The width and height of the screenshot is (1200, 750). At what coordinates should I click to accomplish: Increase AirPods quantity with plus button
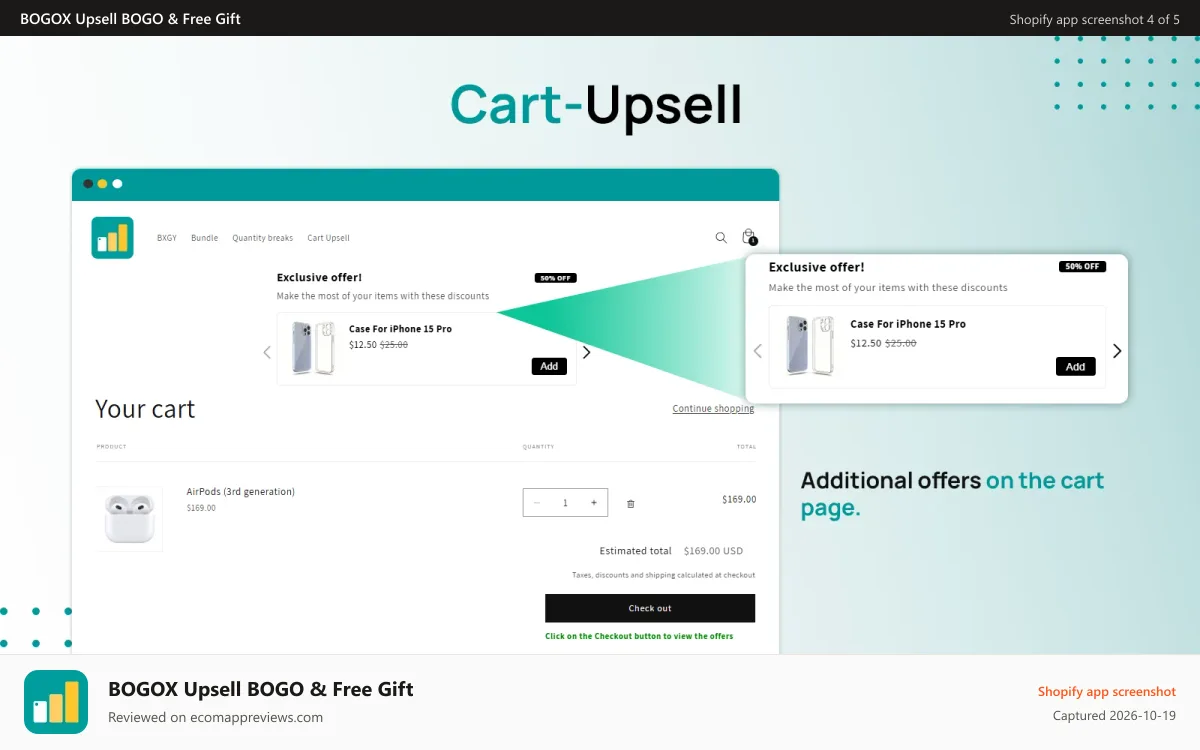tap(594, 503)
